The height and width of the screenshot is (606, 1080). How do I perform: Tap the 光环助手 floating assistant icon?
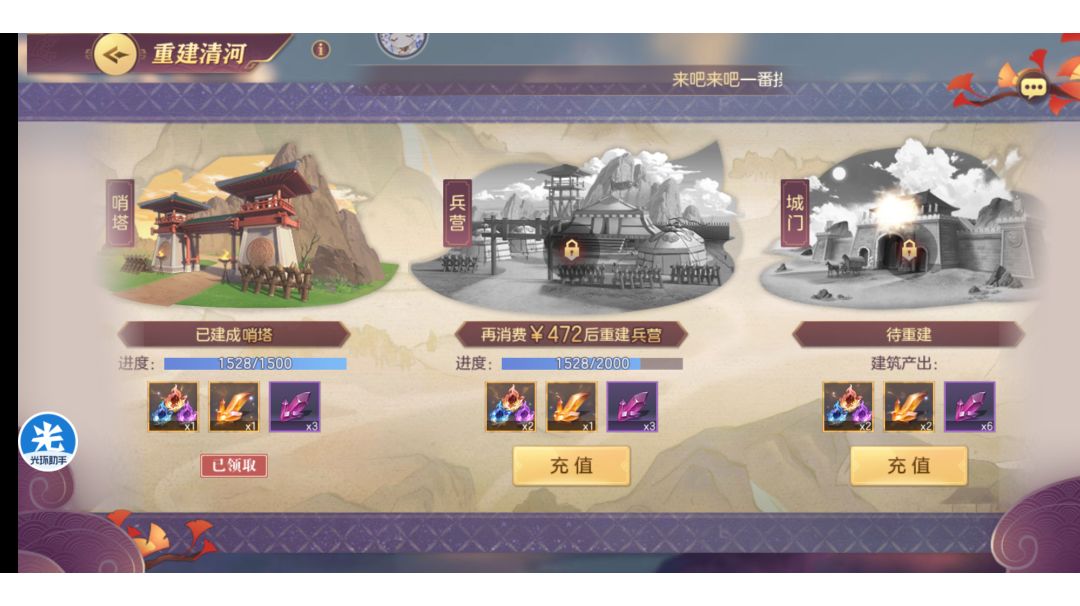point(48,441)
